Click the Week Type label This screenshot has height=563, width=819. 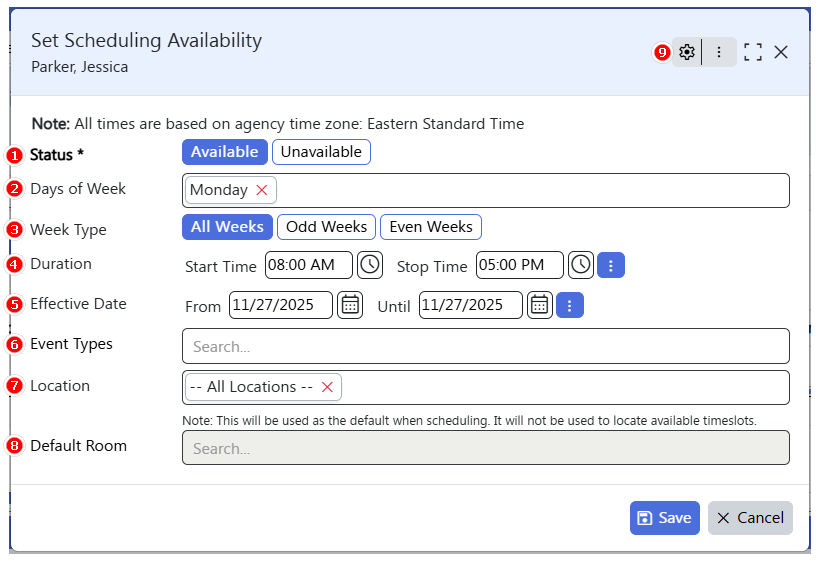tap(68, 230)
